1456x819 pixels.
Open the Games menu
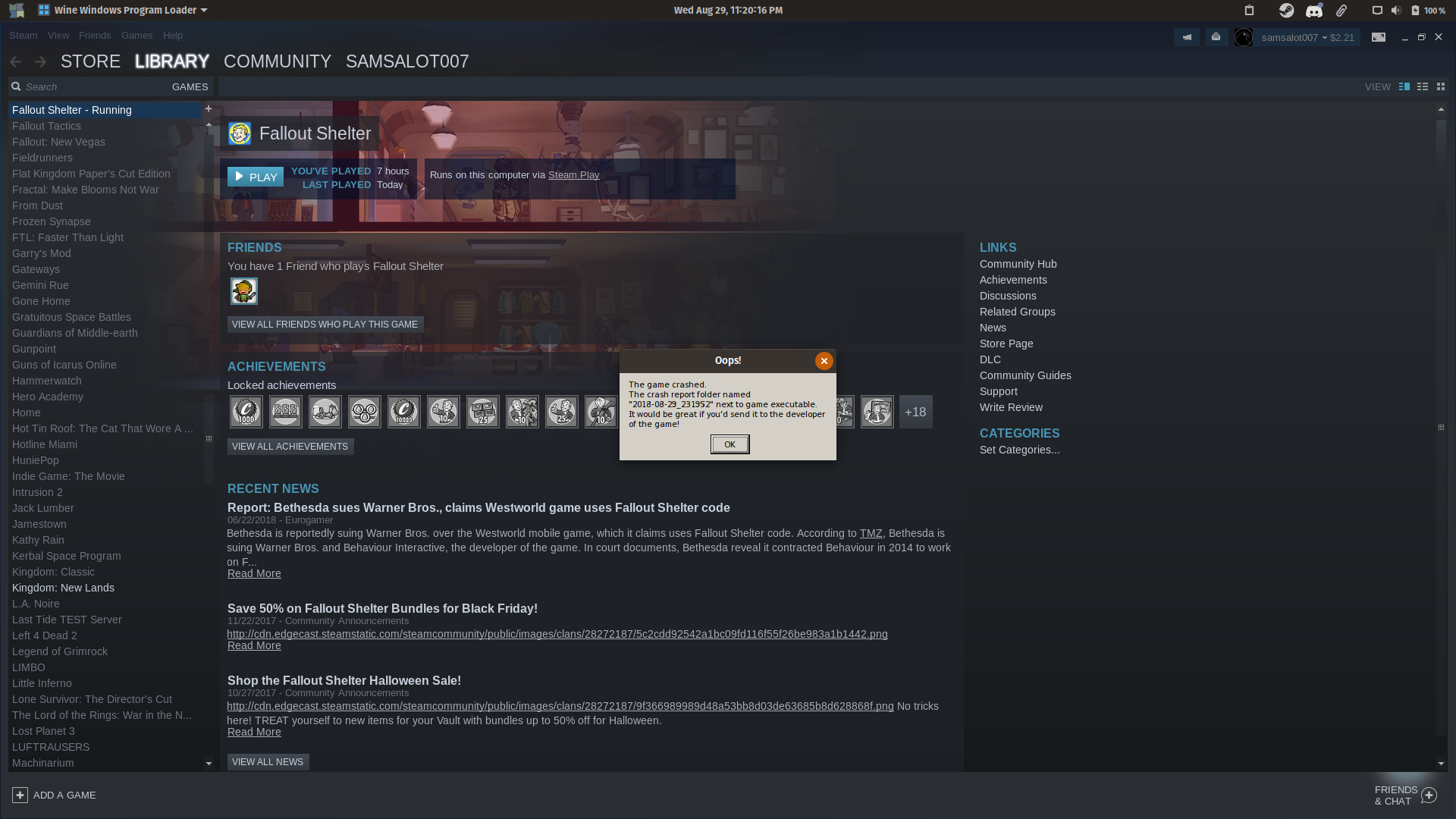(137, 36)
